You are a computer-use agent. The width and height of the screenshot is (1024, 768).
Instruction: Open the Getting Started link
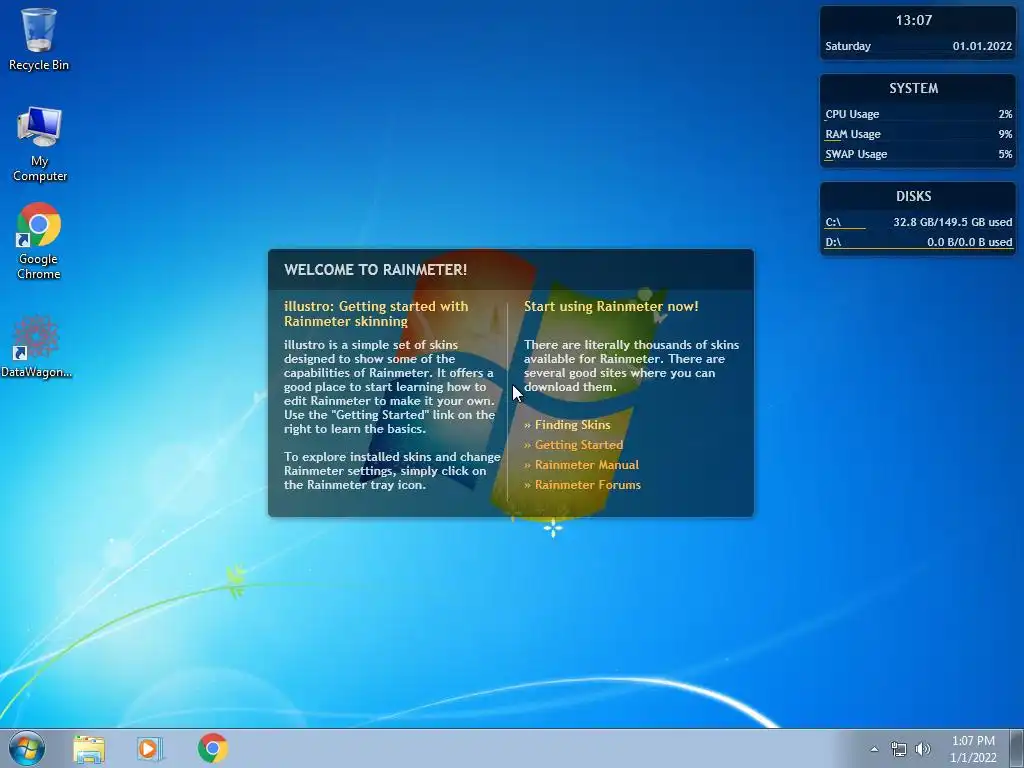(x=579, y=445)
